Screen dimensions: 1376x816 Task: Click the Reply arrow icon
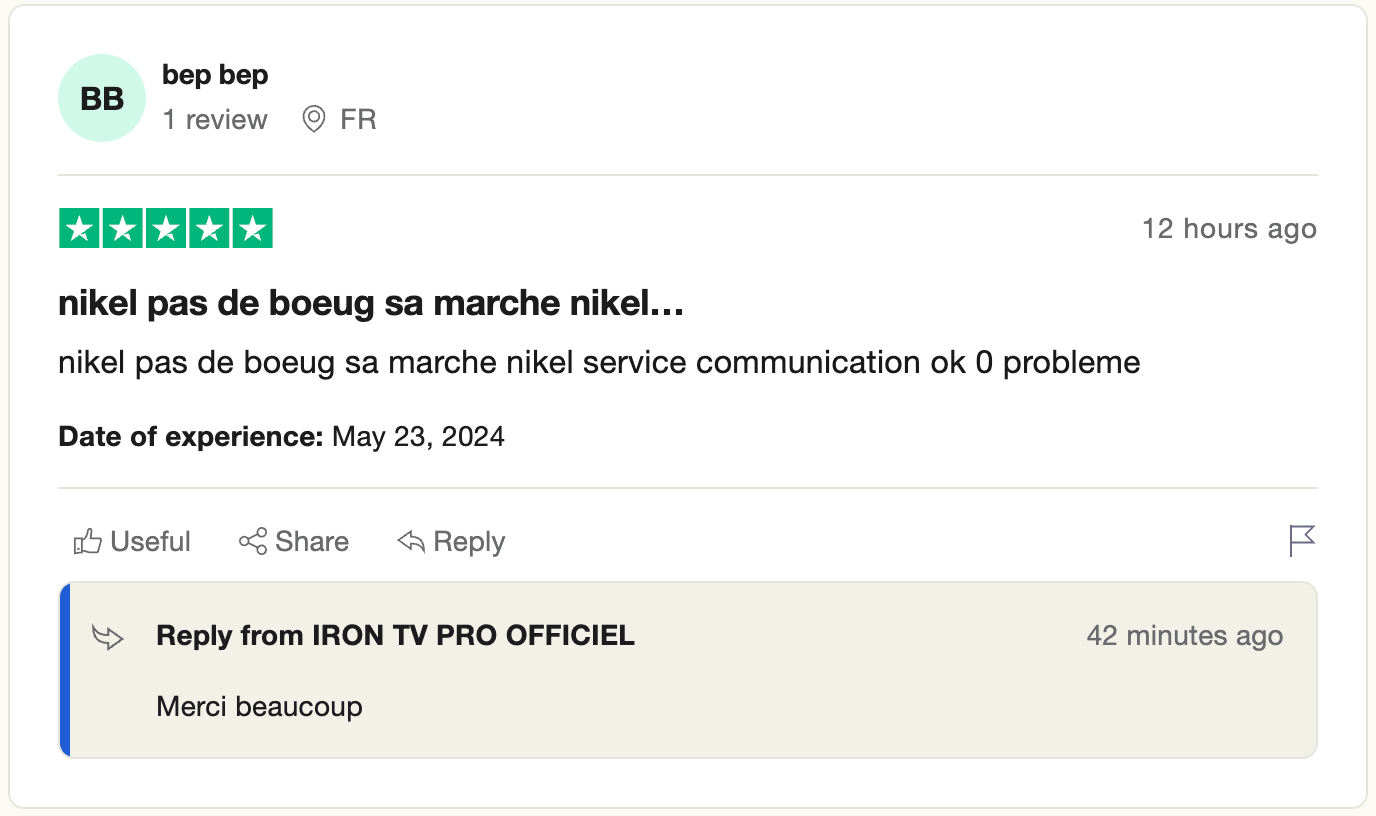(409, 541)
